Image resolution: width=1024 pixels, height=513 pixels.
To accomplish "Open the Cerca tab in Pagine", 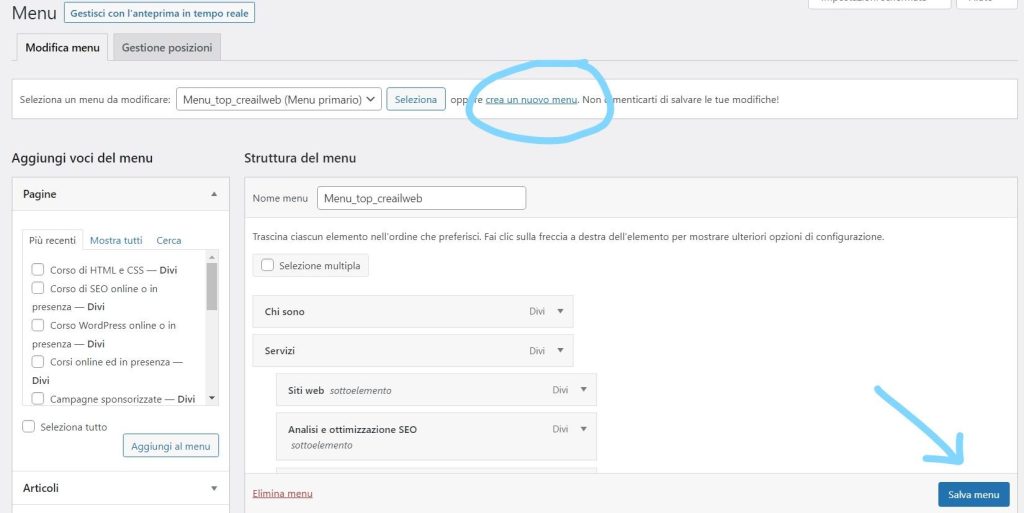I will [168, 240].
